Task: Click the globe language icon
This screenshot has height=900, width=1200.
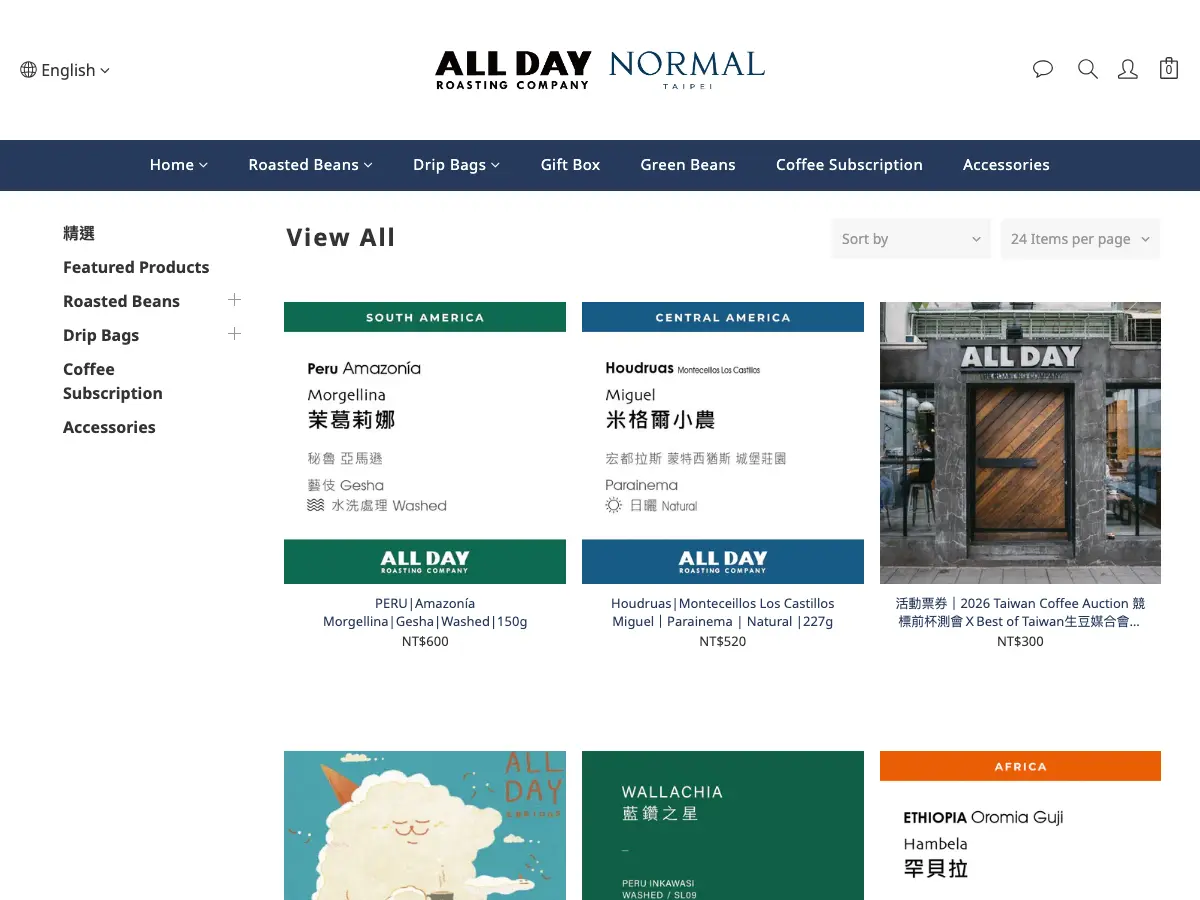Action: 28,70
